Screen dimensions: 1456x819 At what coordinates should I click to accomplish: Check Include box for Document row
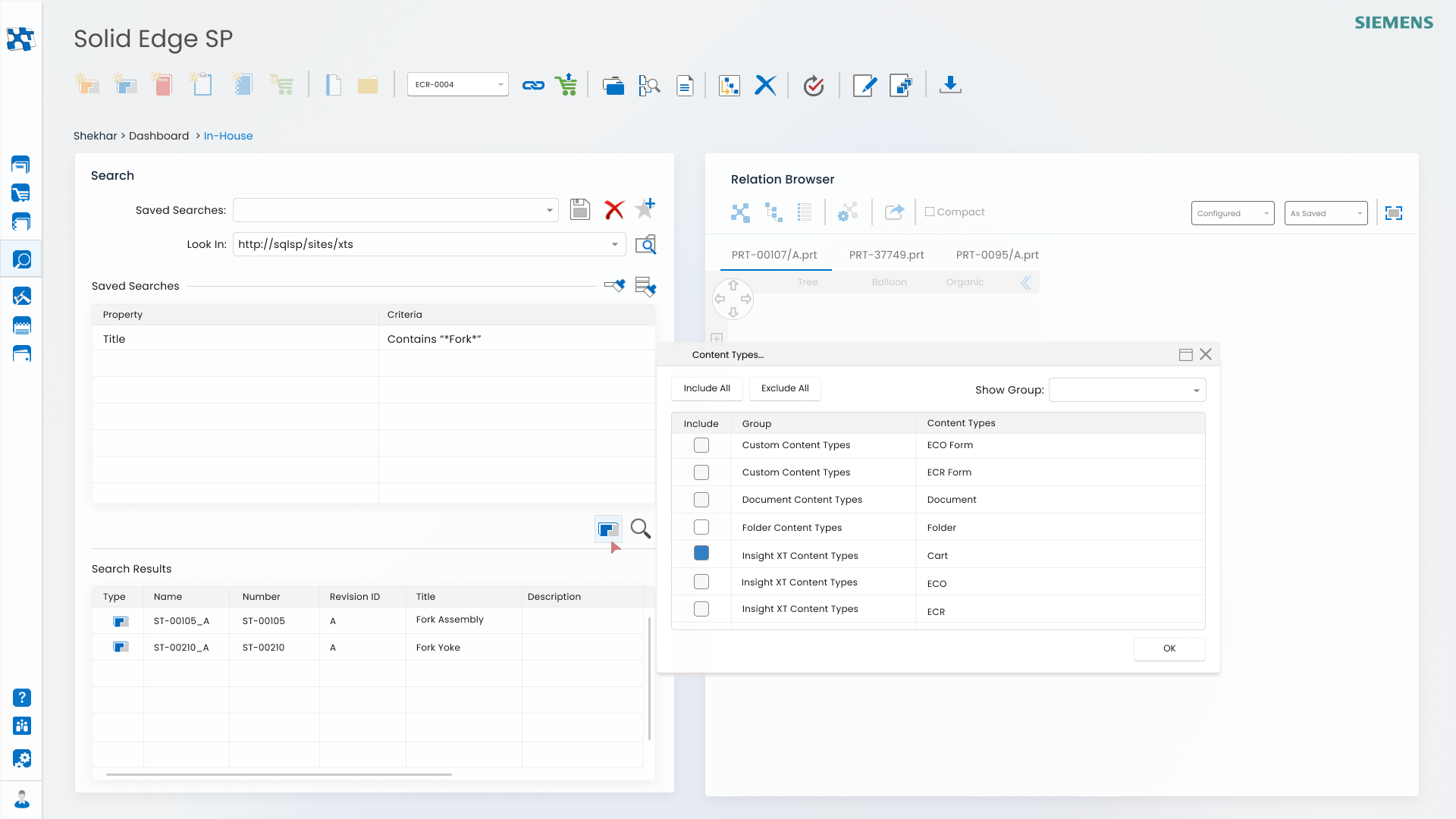click(x=701, y=500)
